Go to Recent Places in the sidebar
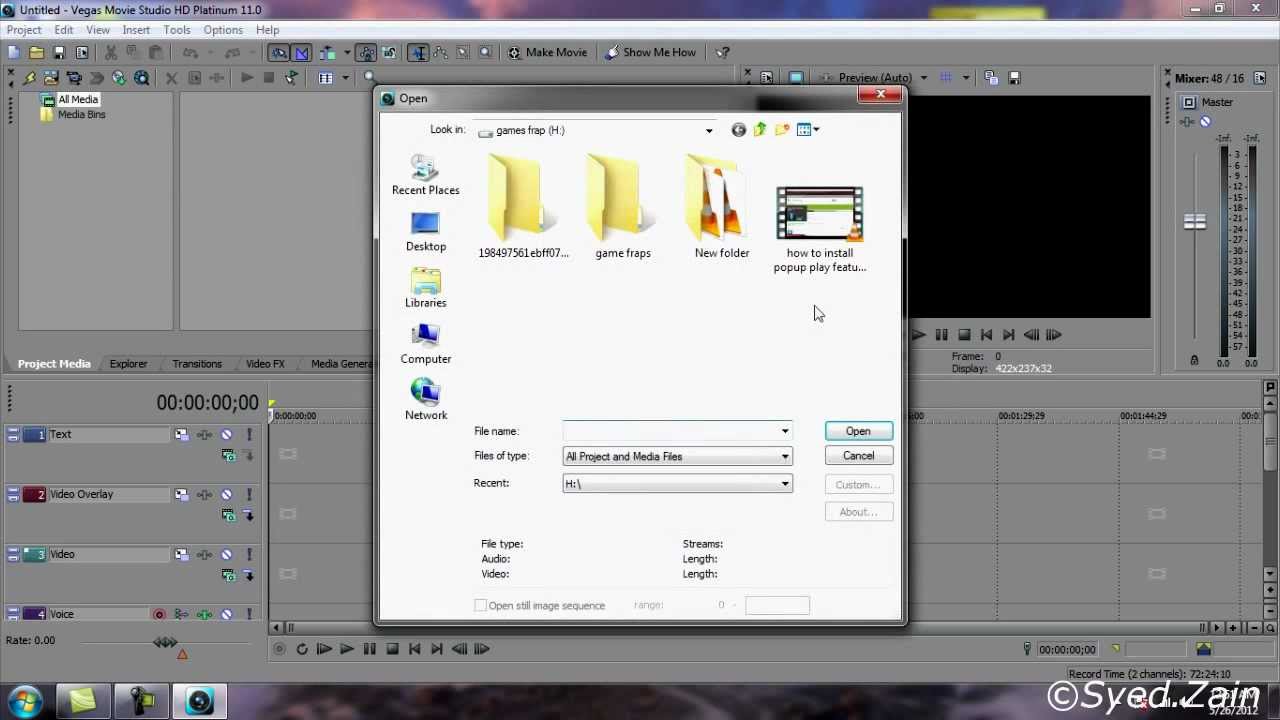This screenshot has width=1280, height=720. pyautogui.click(x=426, y=176)
